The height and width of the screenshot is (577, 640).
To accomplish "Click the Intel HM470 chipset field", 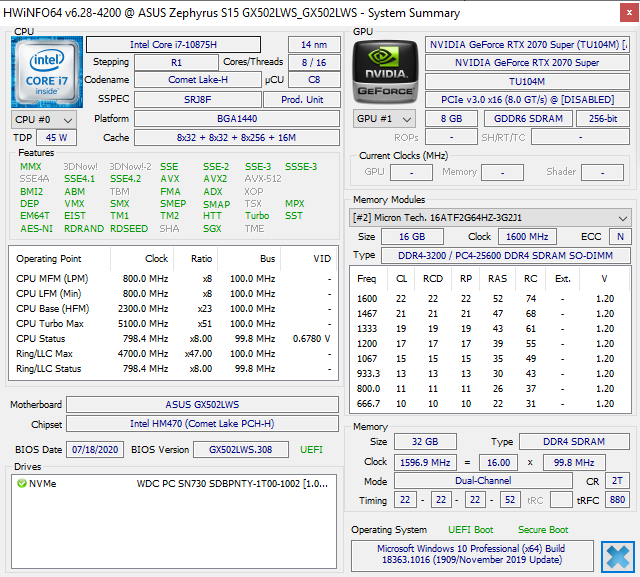I will [x=202, y=424].
